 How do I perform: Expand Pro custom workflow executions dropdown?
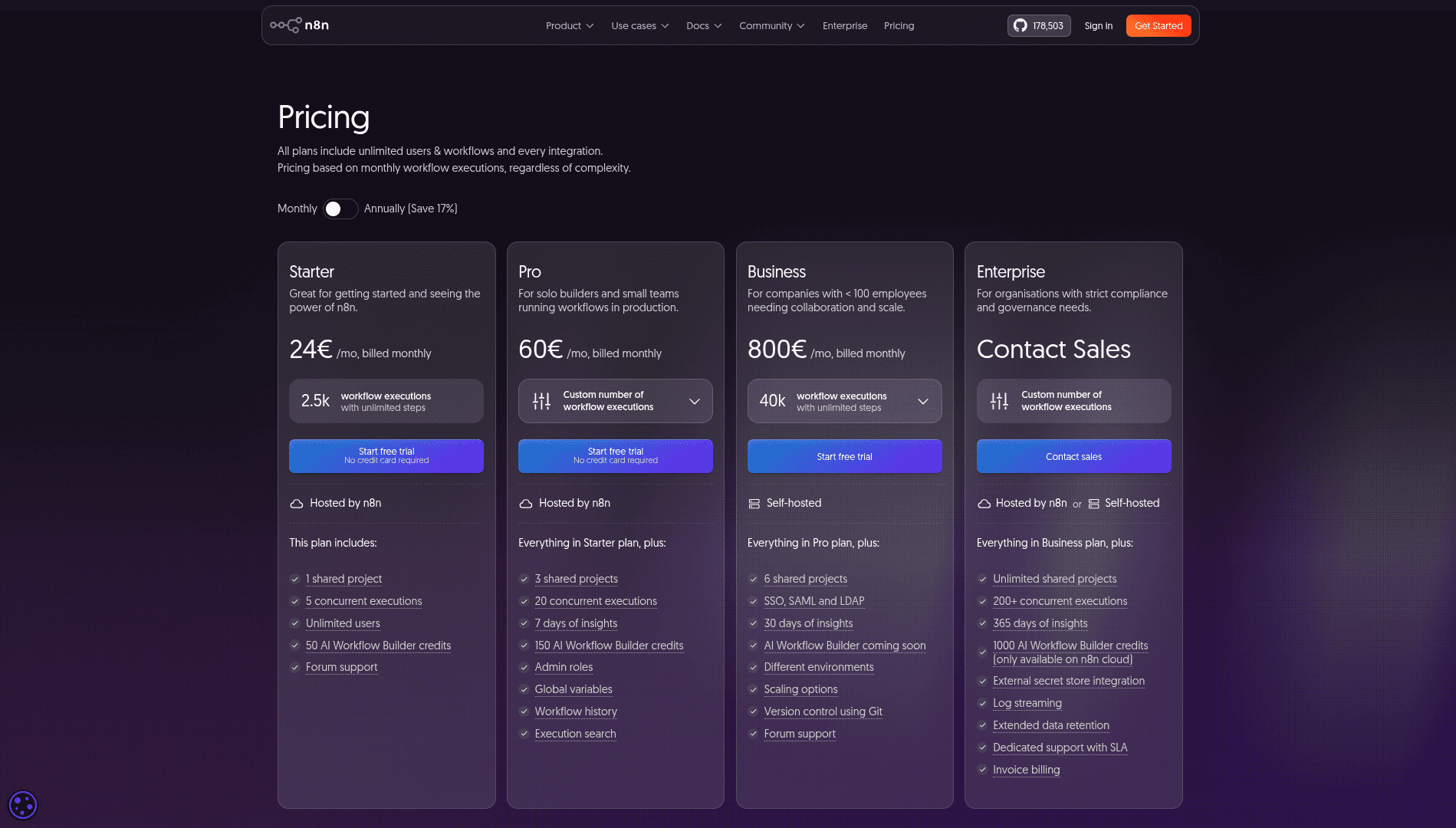694,401
